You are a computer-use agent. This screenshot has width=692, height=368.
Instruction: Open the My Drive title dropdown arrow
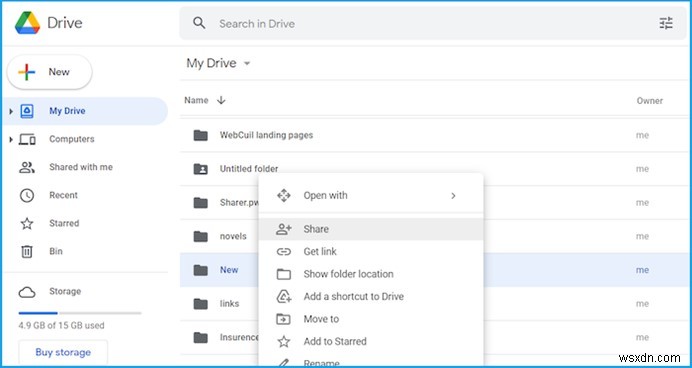click(x=247, y=64)
